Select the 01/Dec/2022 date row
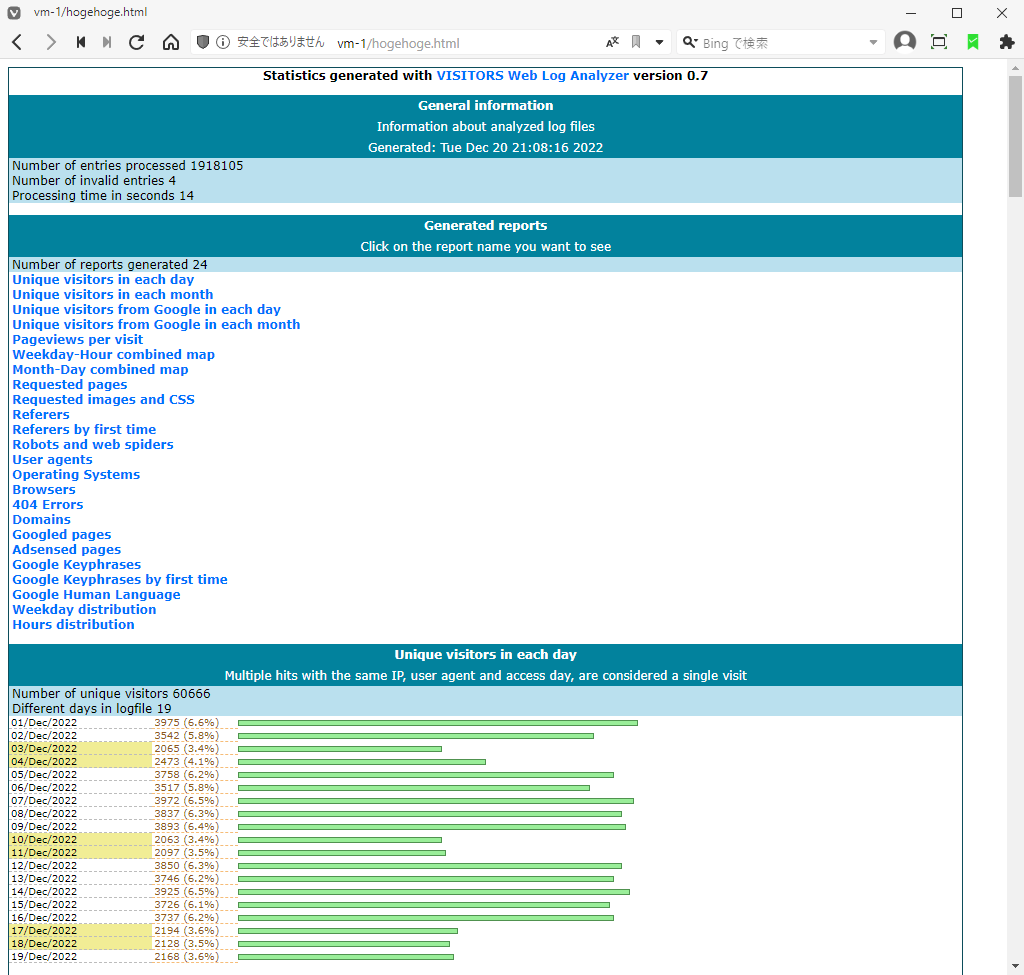Viewport: 1024px width, 975px height. pos(44,723)
